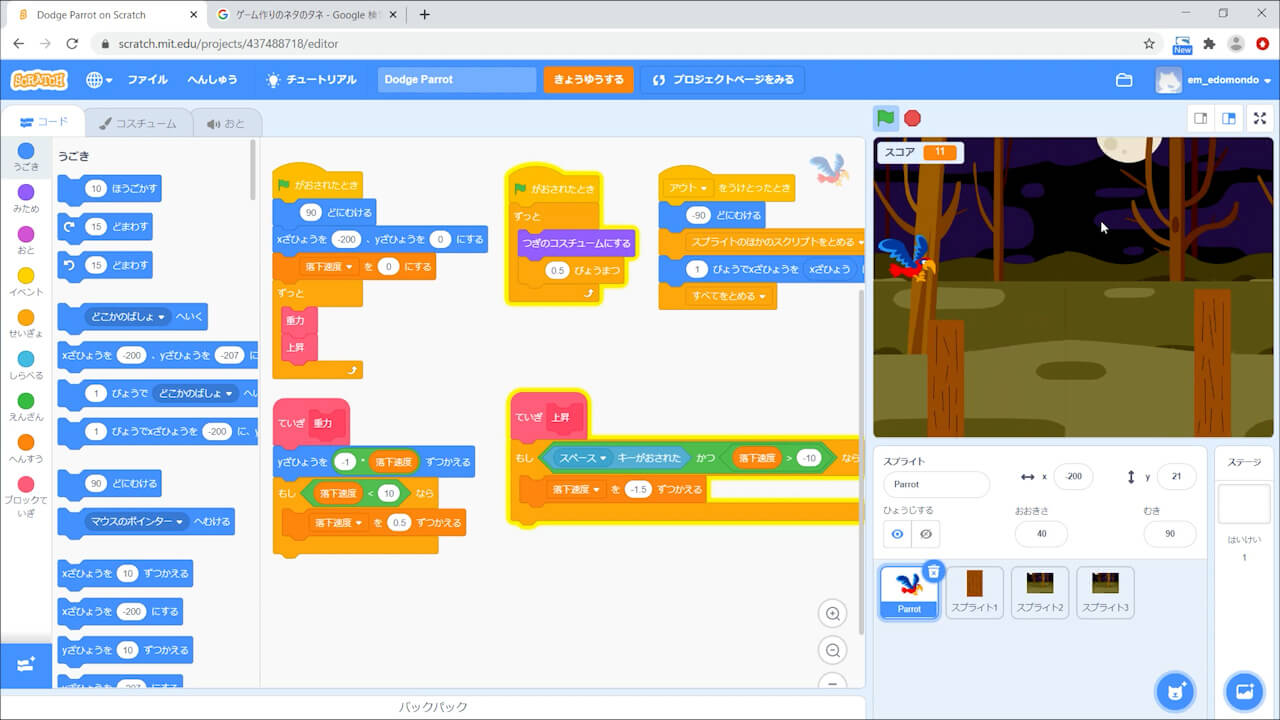Switch to the おと sounds tab
This screenshot has height=720, width=1280.
point(226,123)
